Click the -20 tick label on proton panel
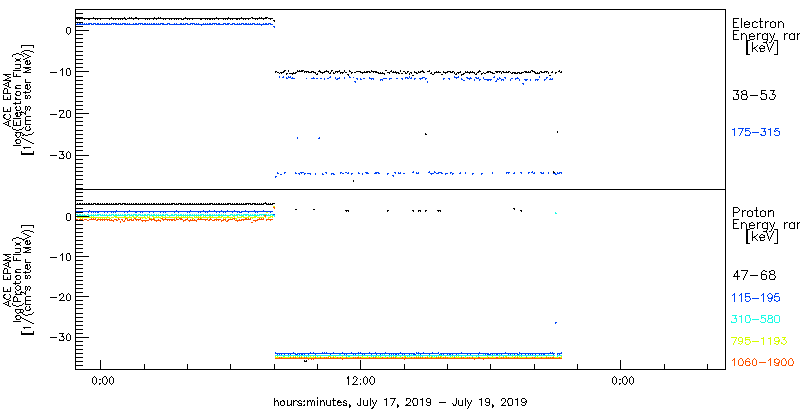 click(x=60, y=297)
